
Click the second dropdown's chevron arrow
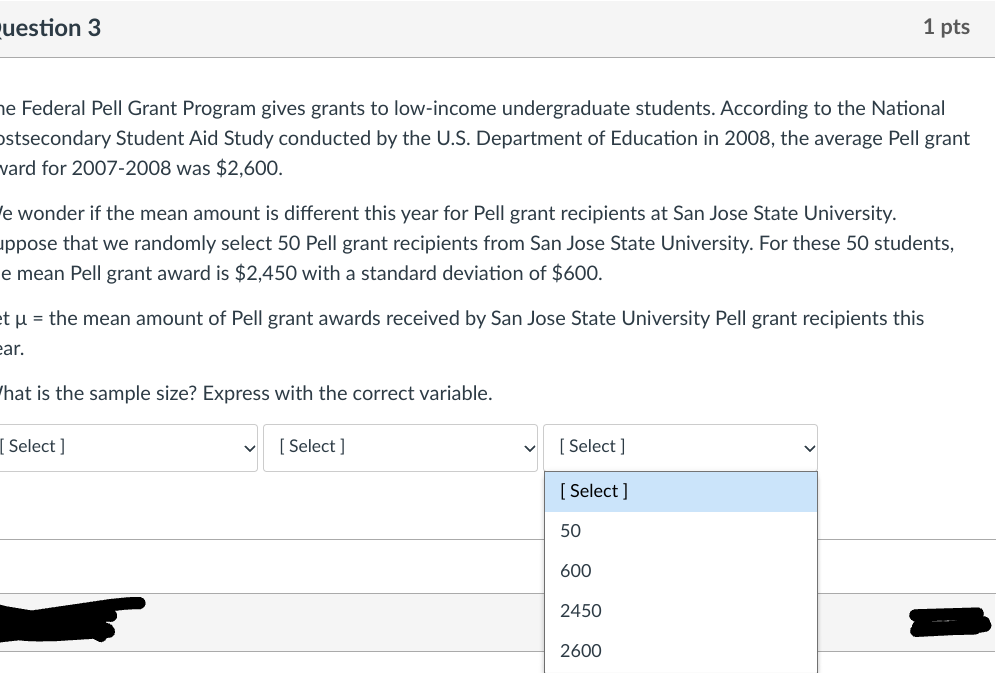(x=531, y=449)
